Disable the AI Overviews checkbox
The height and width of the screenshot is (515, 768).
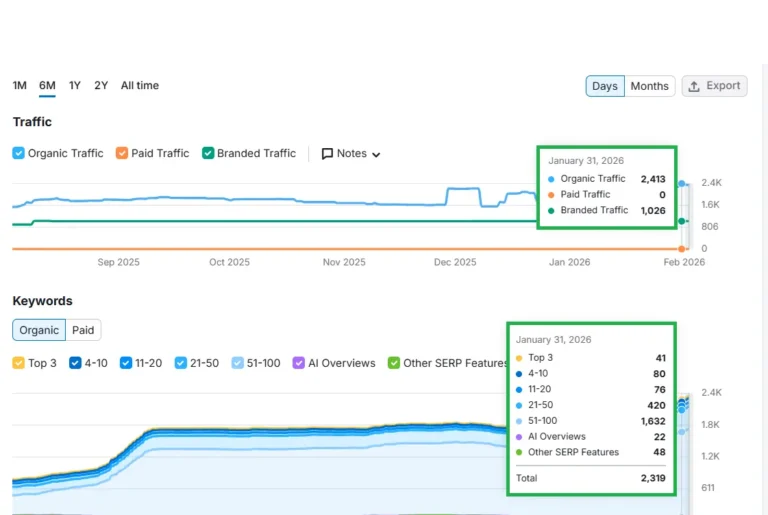click(x=299, y=363)
